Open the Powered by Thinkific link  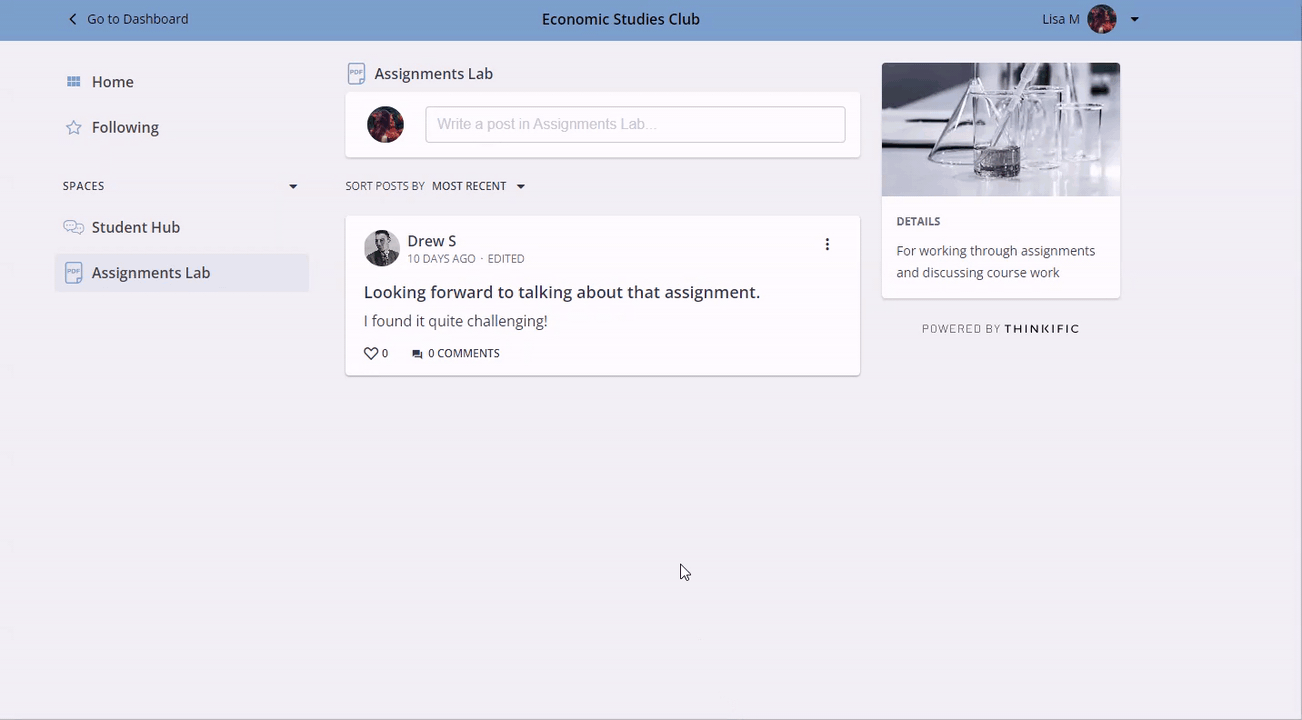[1001, 329]
